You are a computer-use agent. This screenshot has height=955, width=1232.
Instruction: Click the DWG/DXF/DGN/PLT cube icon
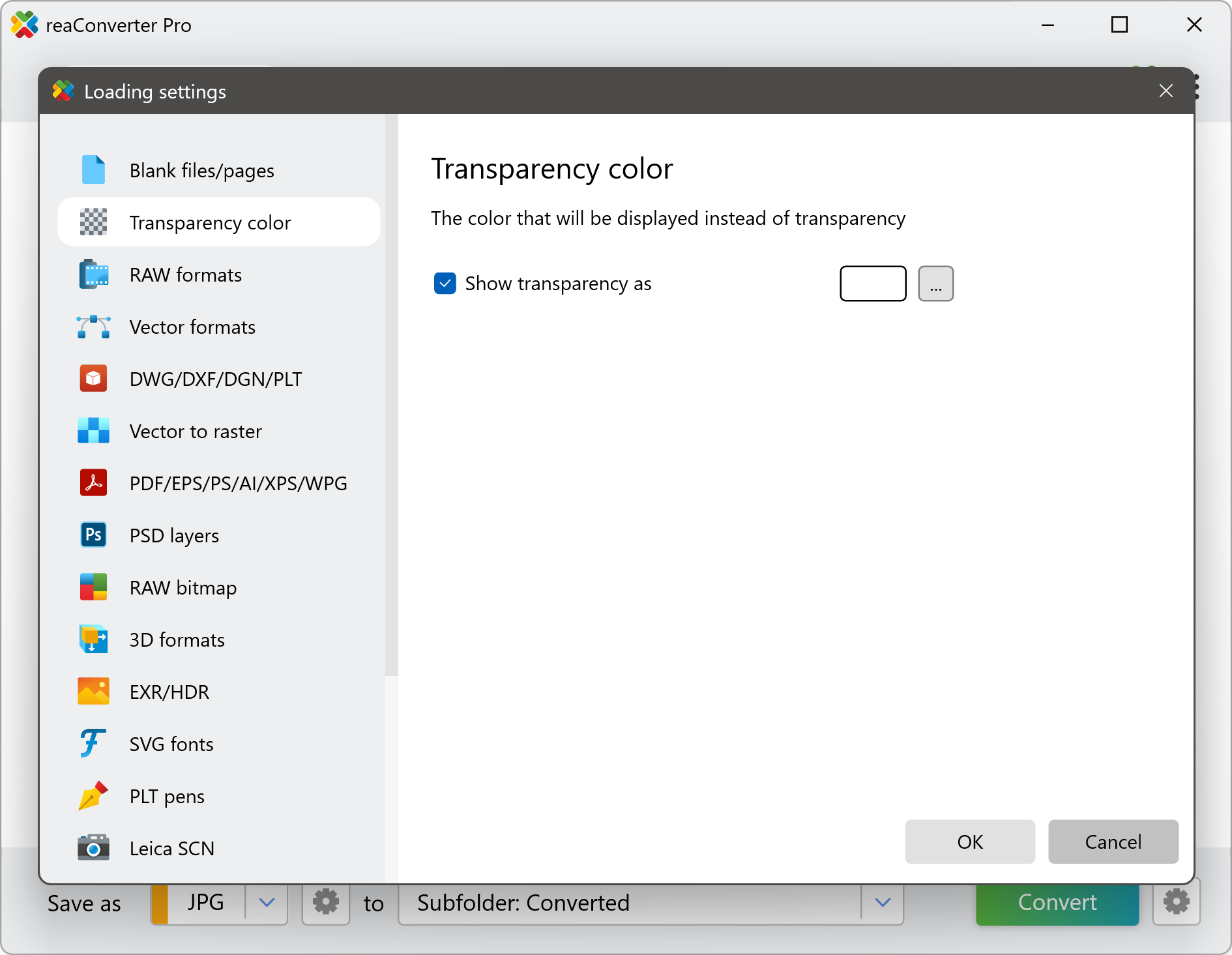(x=93, y=379)
